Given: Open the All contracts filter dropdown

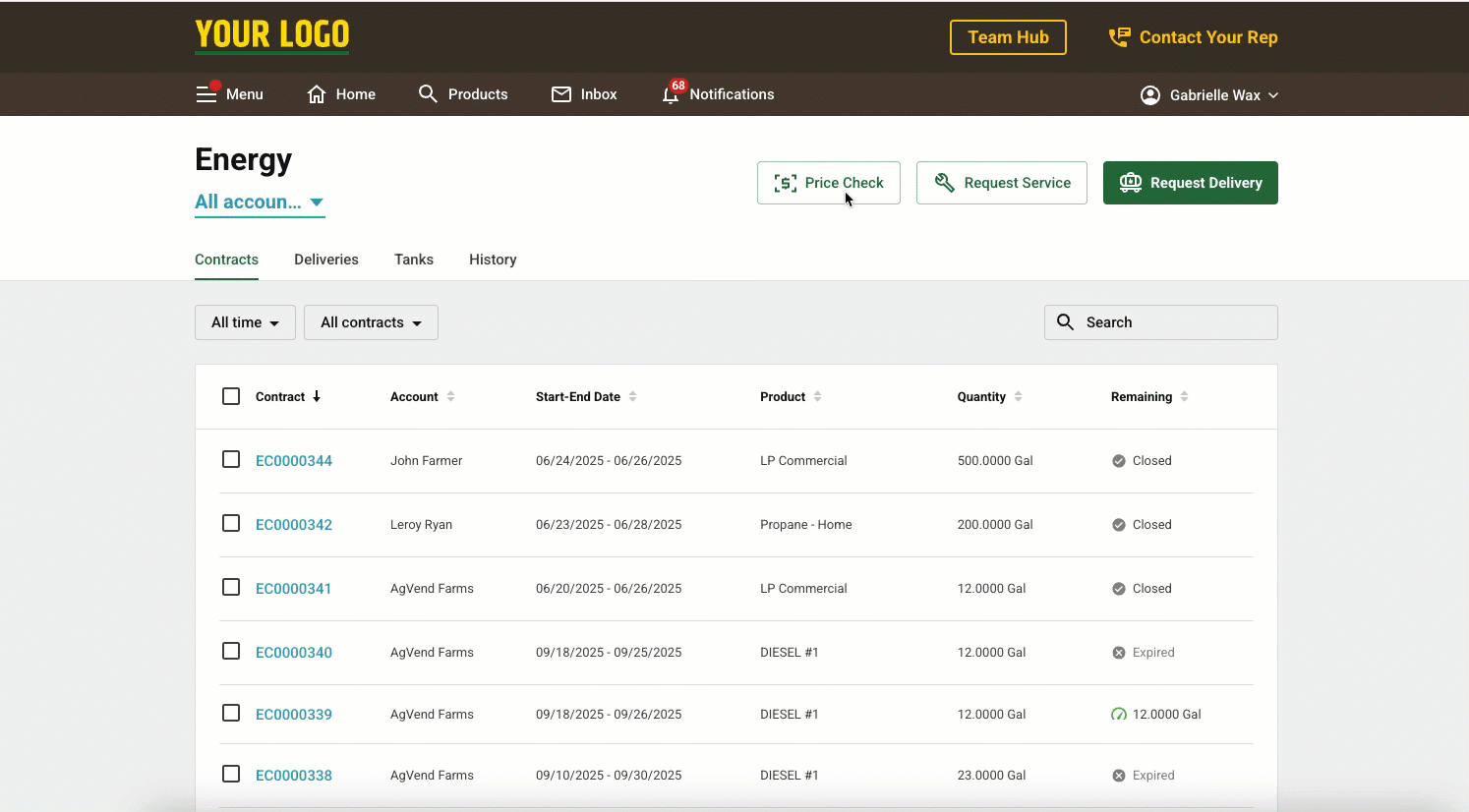Looking at the screenshot, I should tap(371, 322).
